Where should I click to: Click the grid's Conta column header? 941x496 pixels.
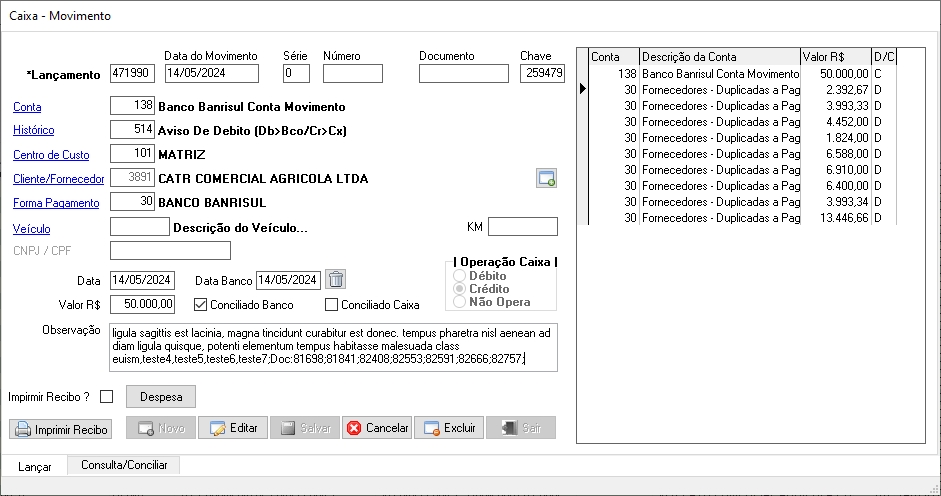[x=614, y=56]
